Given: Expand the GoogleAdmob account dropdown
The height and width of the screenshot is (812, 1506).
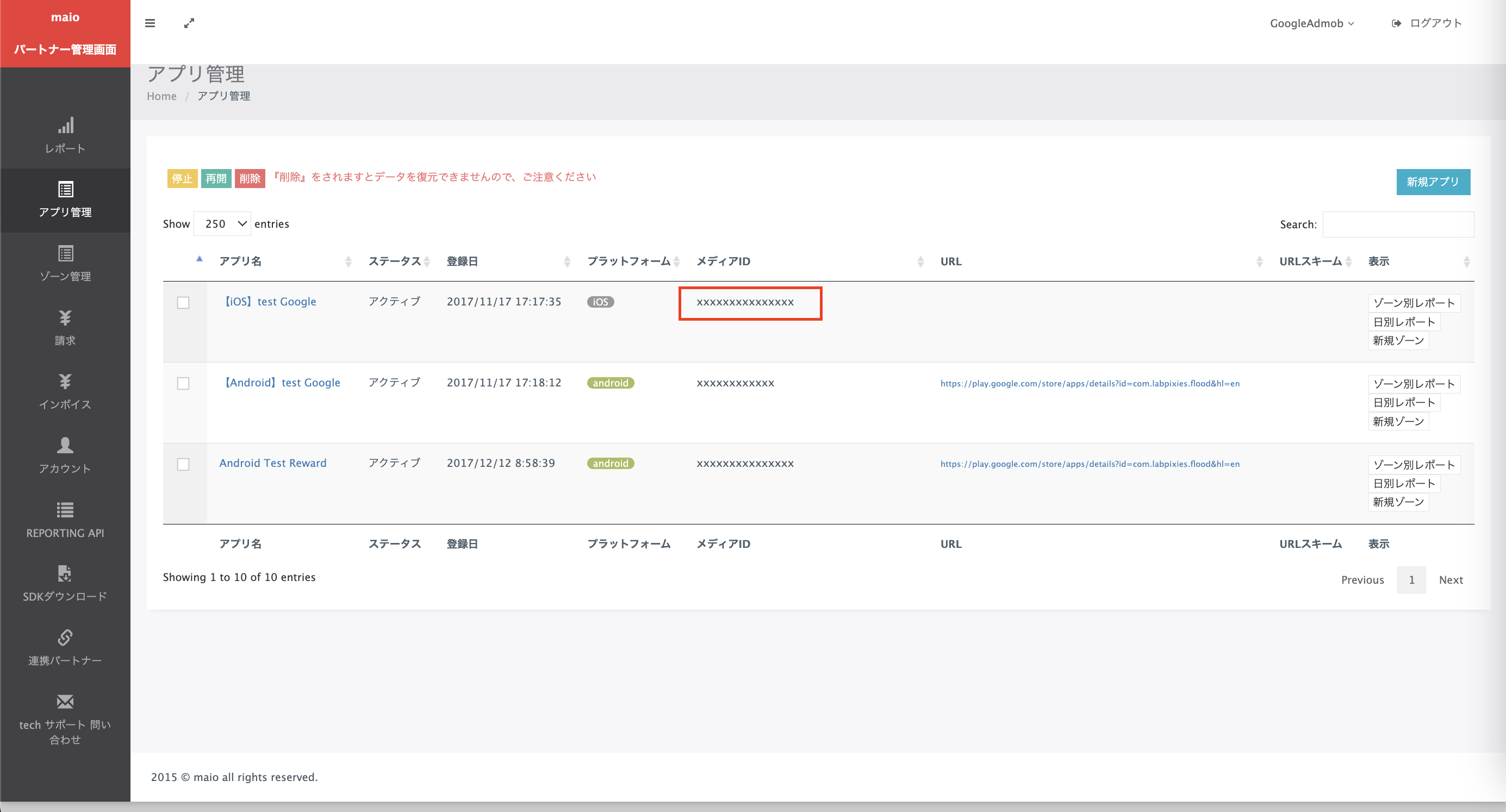Looking at the screenshot, I should (1311, 23).
